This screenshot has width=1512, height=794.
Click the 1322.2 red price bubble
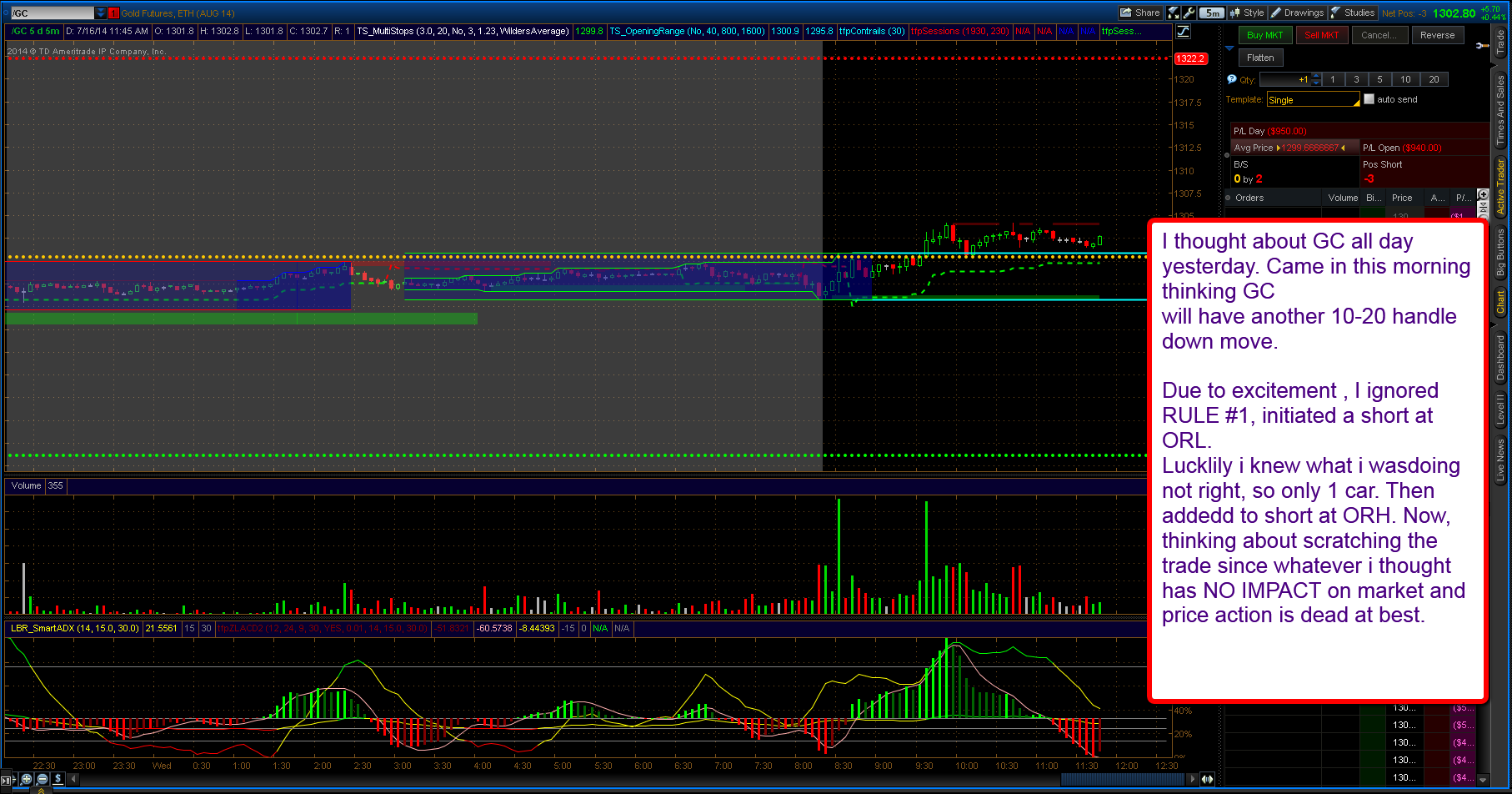pos(1189,58)
